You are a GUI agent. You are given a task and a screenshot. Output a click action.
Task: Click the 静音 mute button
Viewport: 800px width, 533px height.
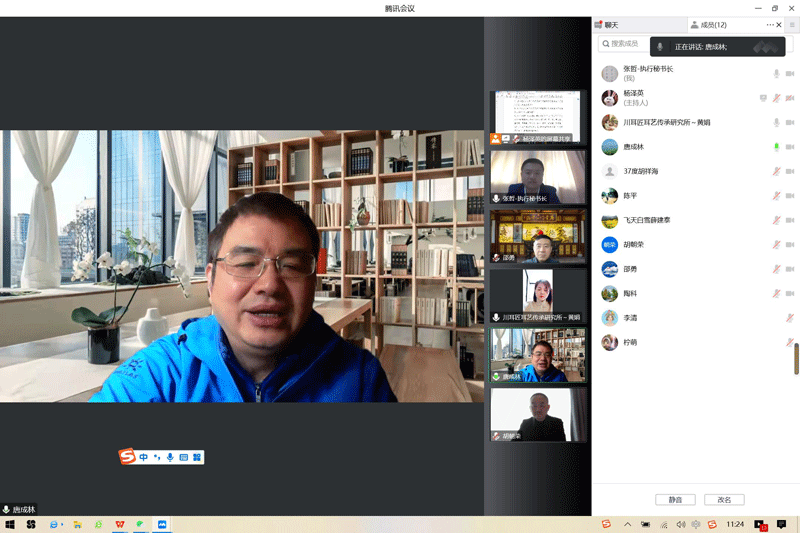click(675, 500)
